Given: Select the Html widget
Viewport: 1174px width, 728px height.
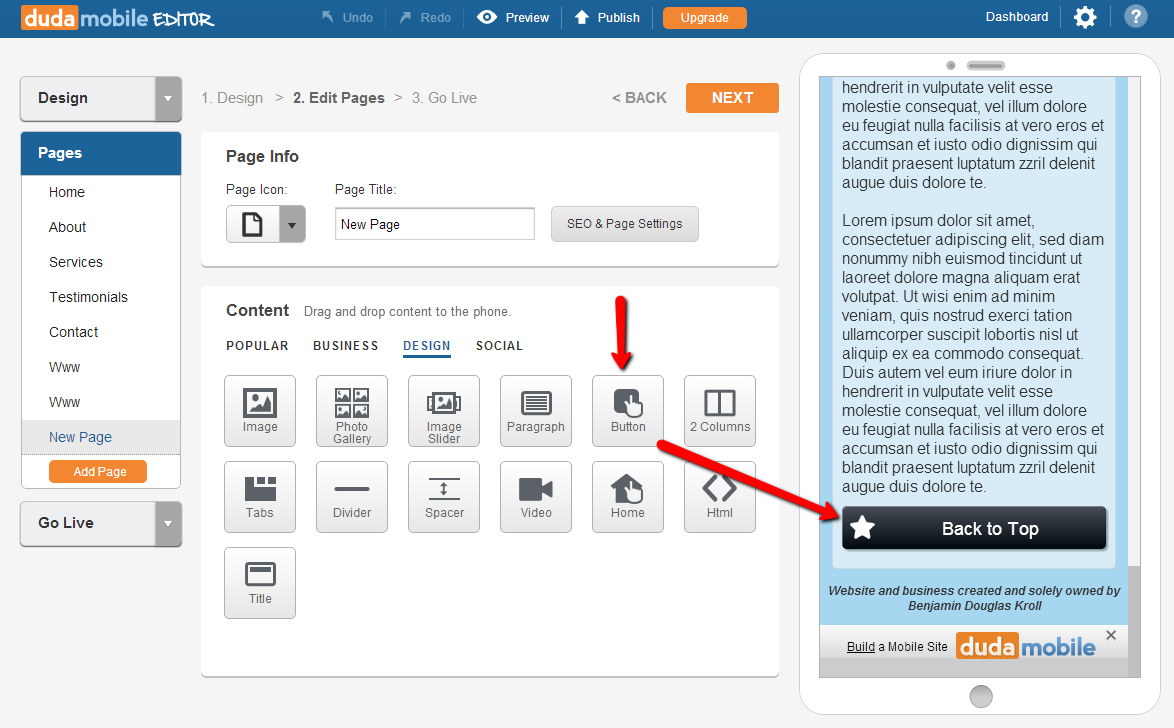Looking at the screenshot, I should pyautogui.click(x=720, y=497).
